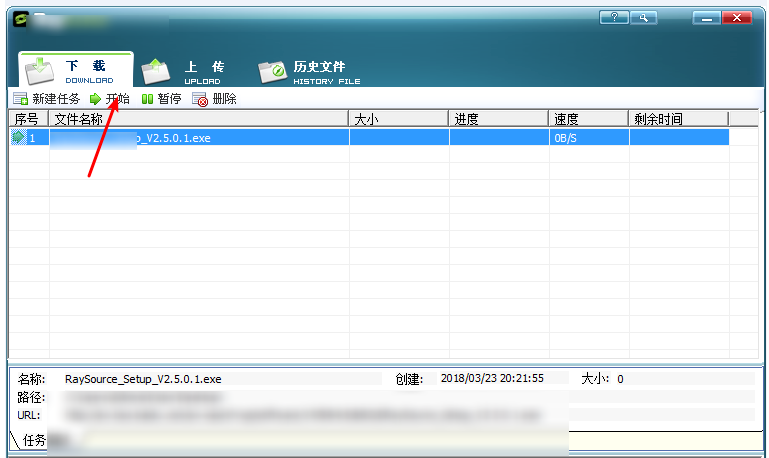Sort by 速度 column header
Screen dimensions: 769x458
[x=589, y=119]
